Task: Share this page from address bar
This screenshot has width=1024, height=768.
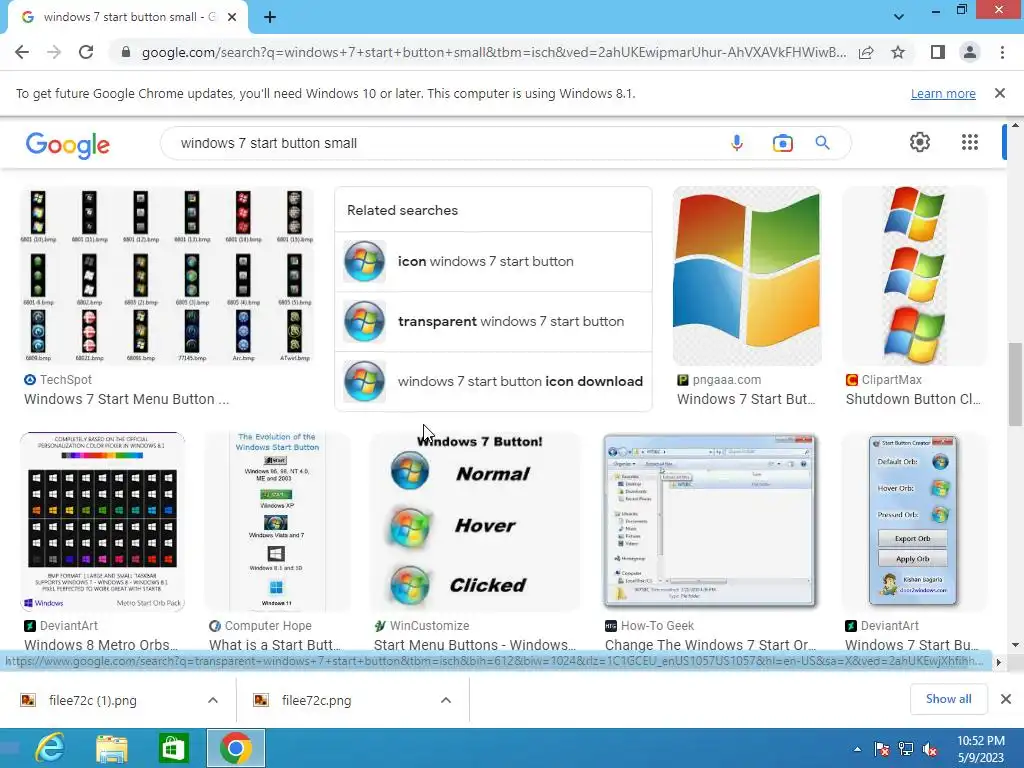Action: [x=866, y=52]
